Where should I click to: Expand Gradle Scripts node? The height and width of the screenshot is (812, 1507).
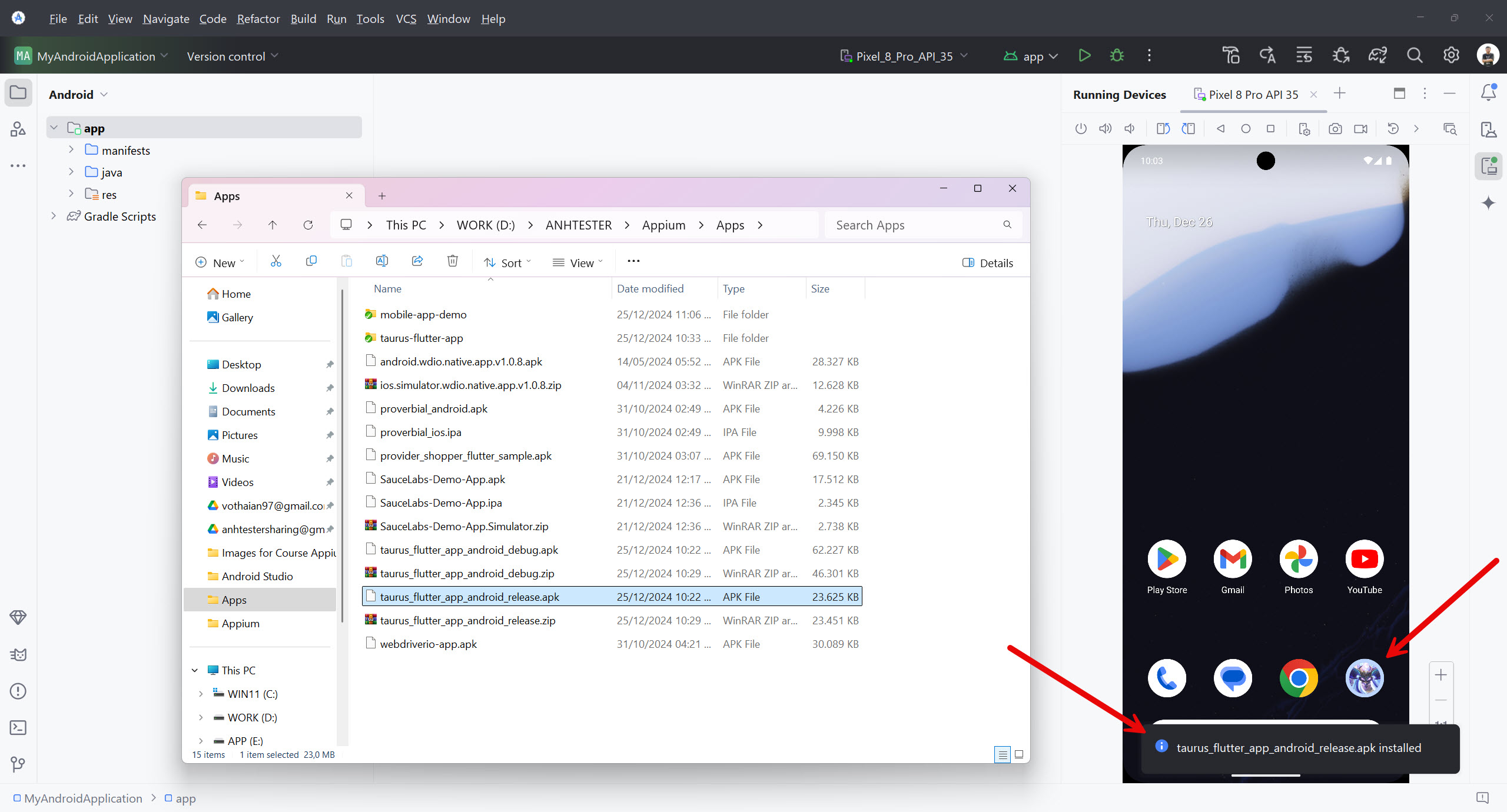[54, 216]
